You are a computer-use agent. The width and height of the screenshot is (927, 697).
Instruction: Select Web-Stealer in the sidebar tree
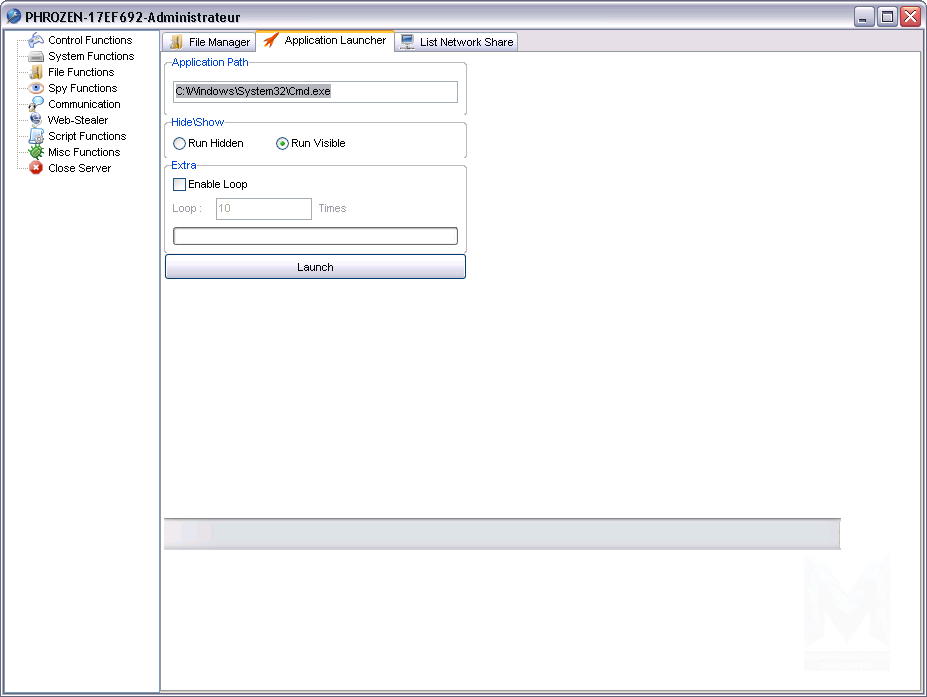click(x=77, y=120)
